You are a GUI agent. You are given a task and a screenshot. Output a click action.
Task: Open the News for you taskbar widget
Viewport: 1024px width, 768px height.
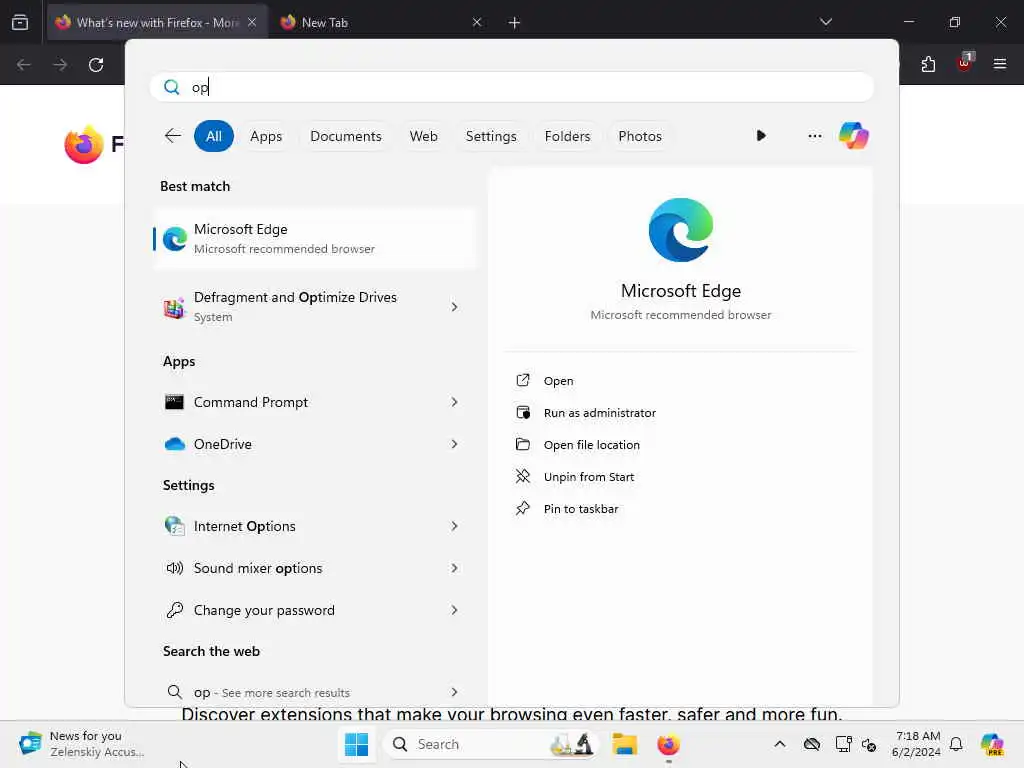point(82,744)
